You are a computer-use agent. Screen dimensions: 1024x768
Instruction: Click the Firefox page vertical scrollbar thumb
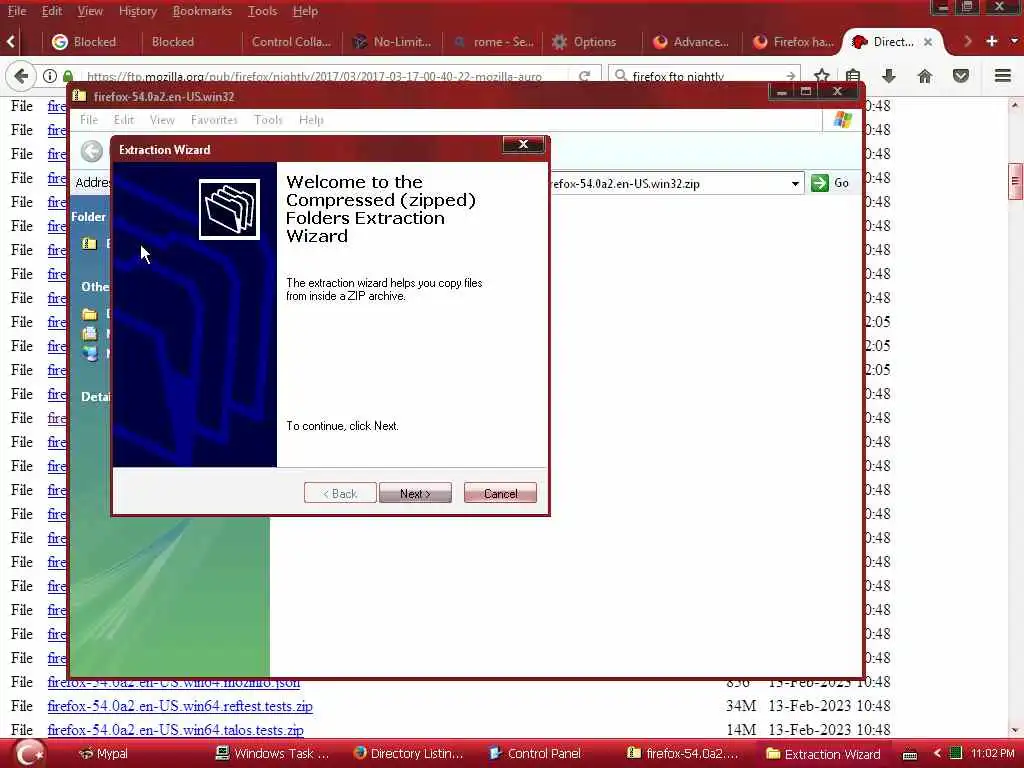[1016, 181]
